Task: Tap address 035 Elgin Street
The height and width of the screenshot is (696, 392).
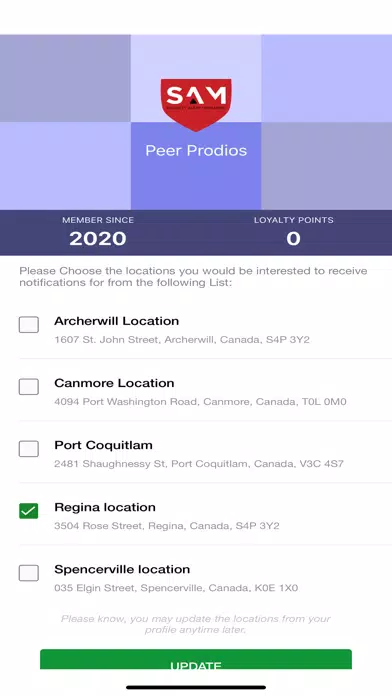Action: [176, 589]
